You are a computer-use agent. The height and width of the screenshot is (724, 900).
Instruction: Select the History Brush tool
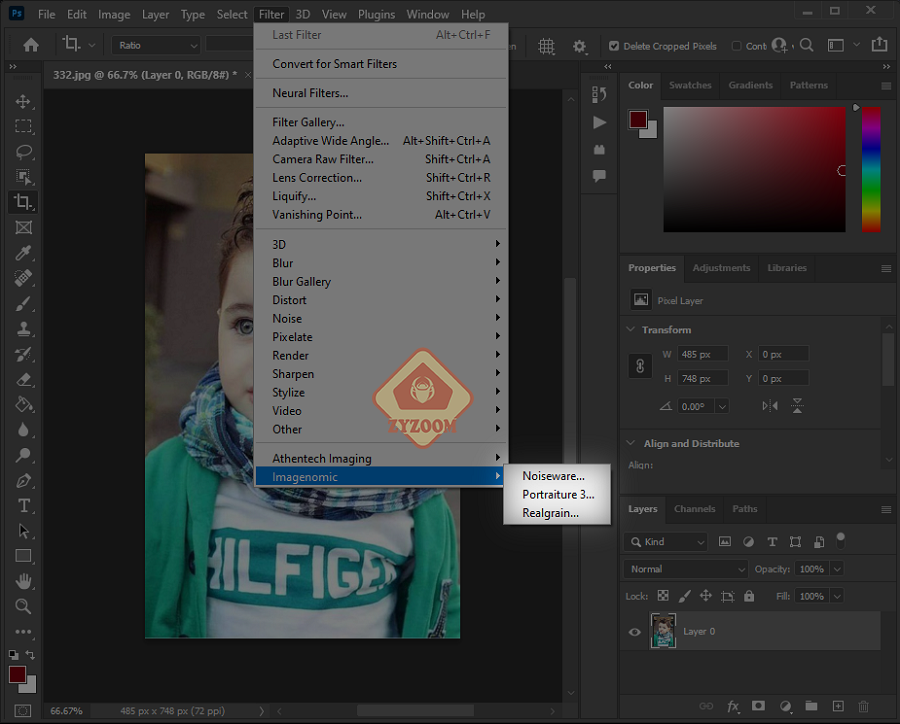coord(23,354)
